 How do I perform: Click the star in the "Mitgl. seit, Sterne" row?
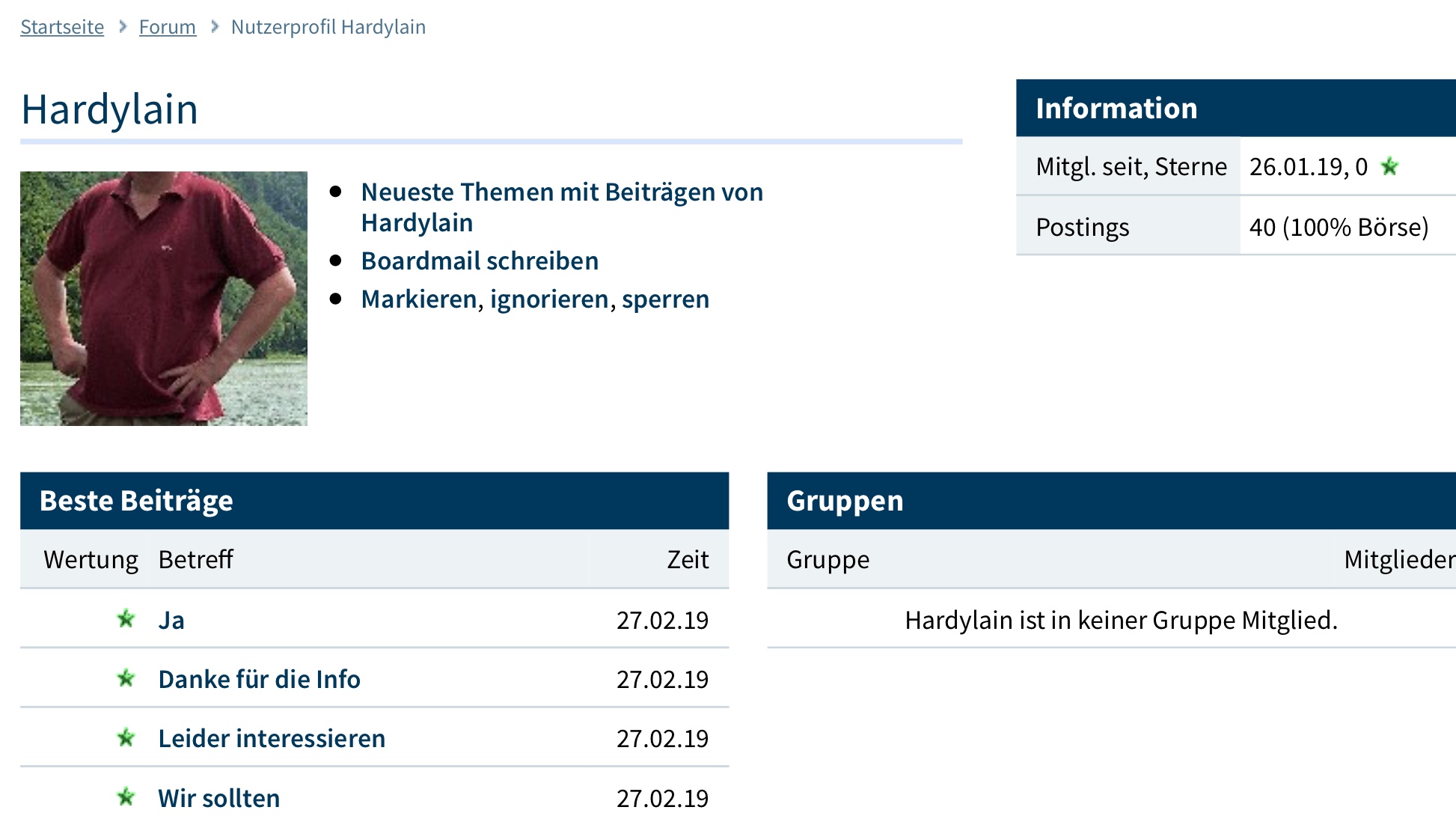click(1389, 166)
